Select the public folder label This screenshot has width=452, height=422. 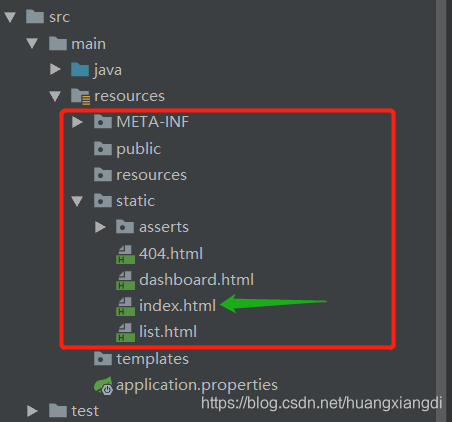(139, 149)
